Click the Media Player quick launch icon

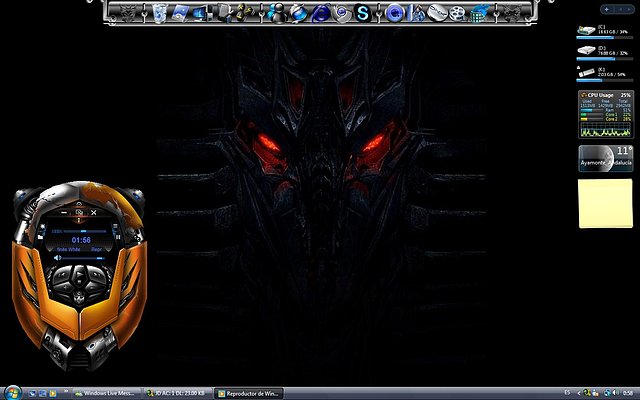coord(52,393)
